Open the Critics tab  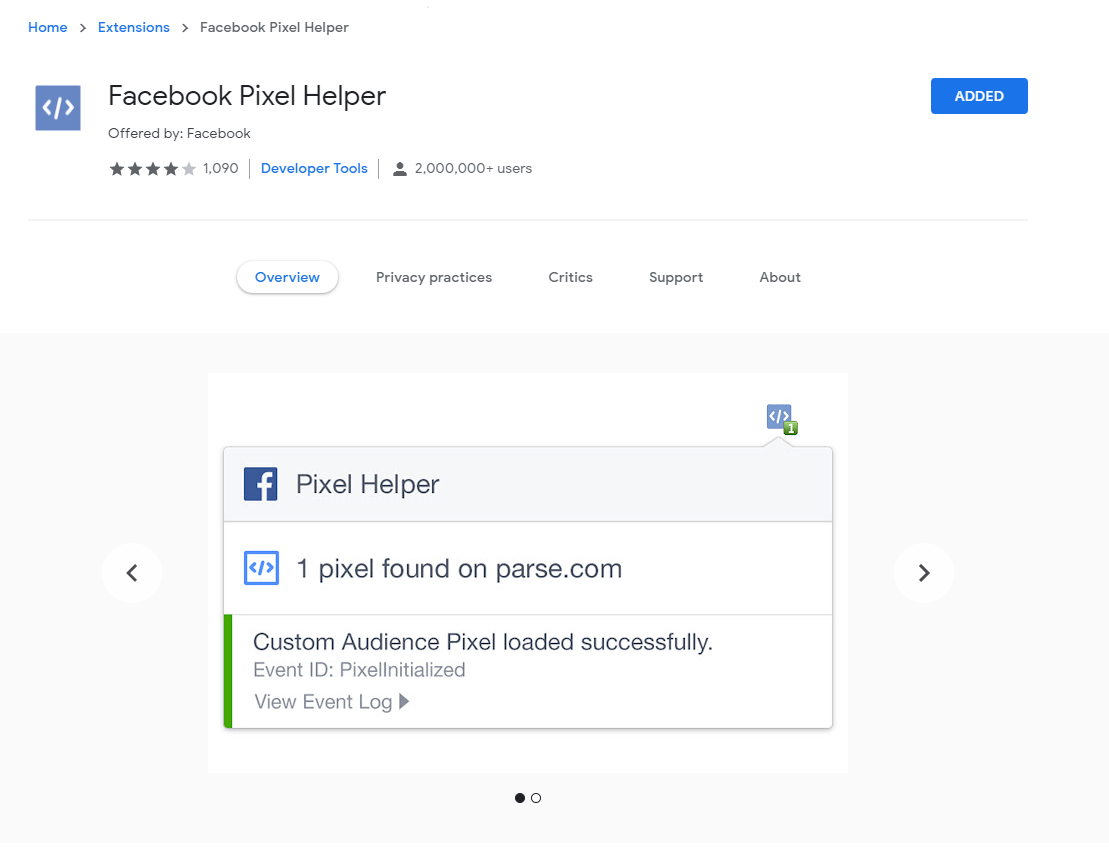[x=570, y=277]
